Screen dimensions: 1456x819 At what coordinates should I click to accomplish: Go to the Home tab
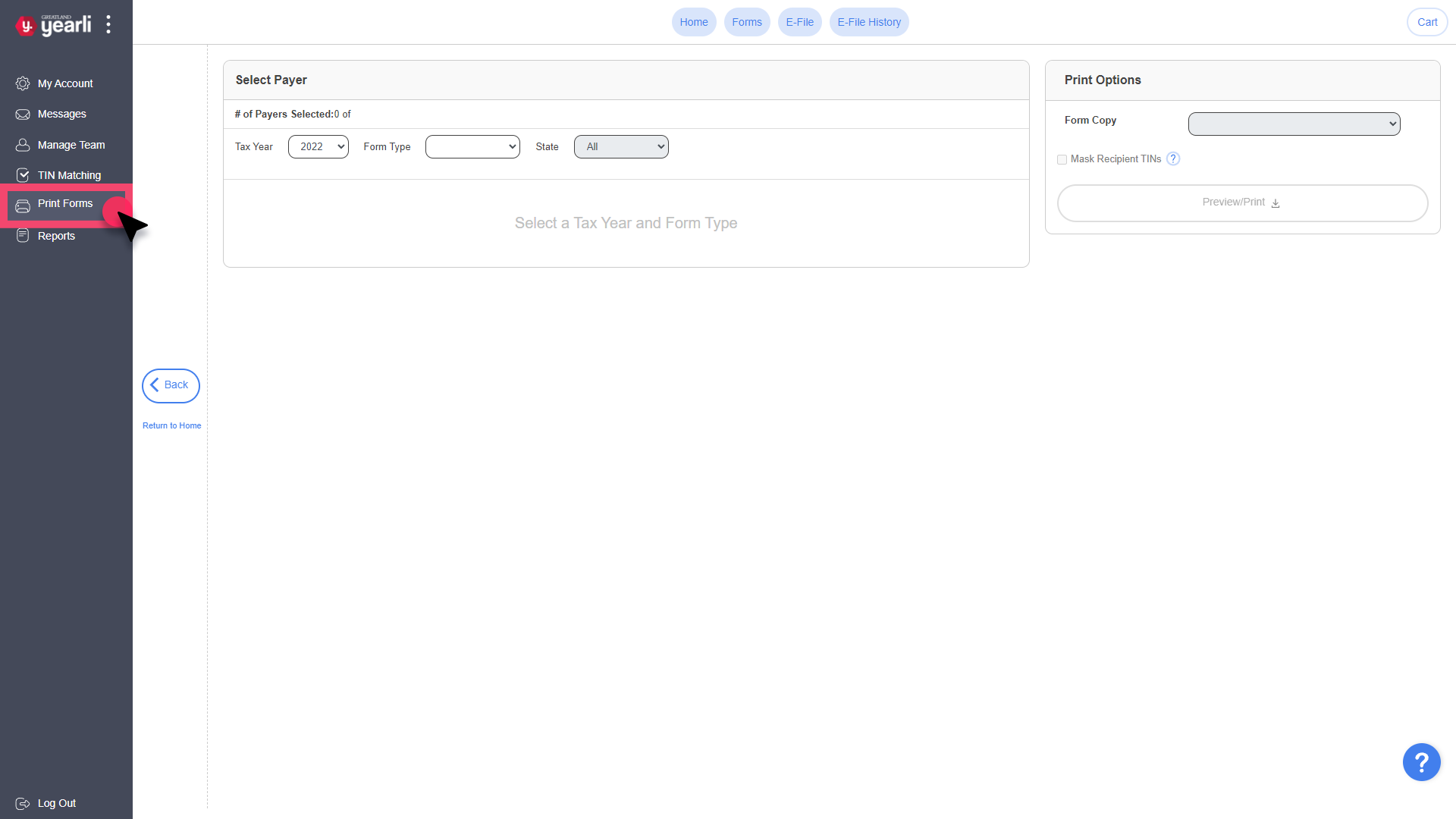tap(694, 22)
